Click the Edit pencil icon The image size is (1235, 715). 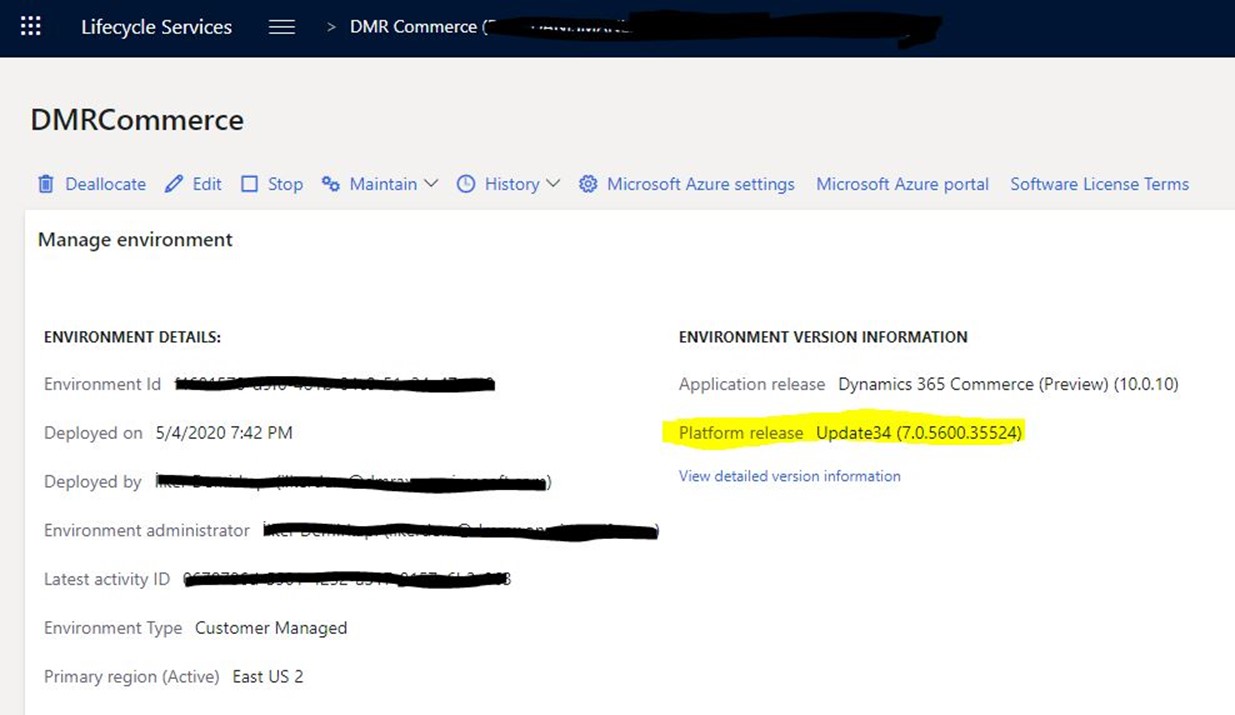174,184
